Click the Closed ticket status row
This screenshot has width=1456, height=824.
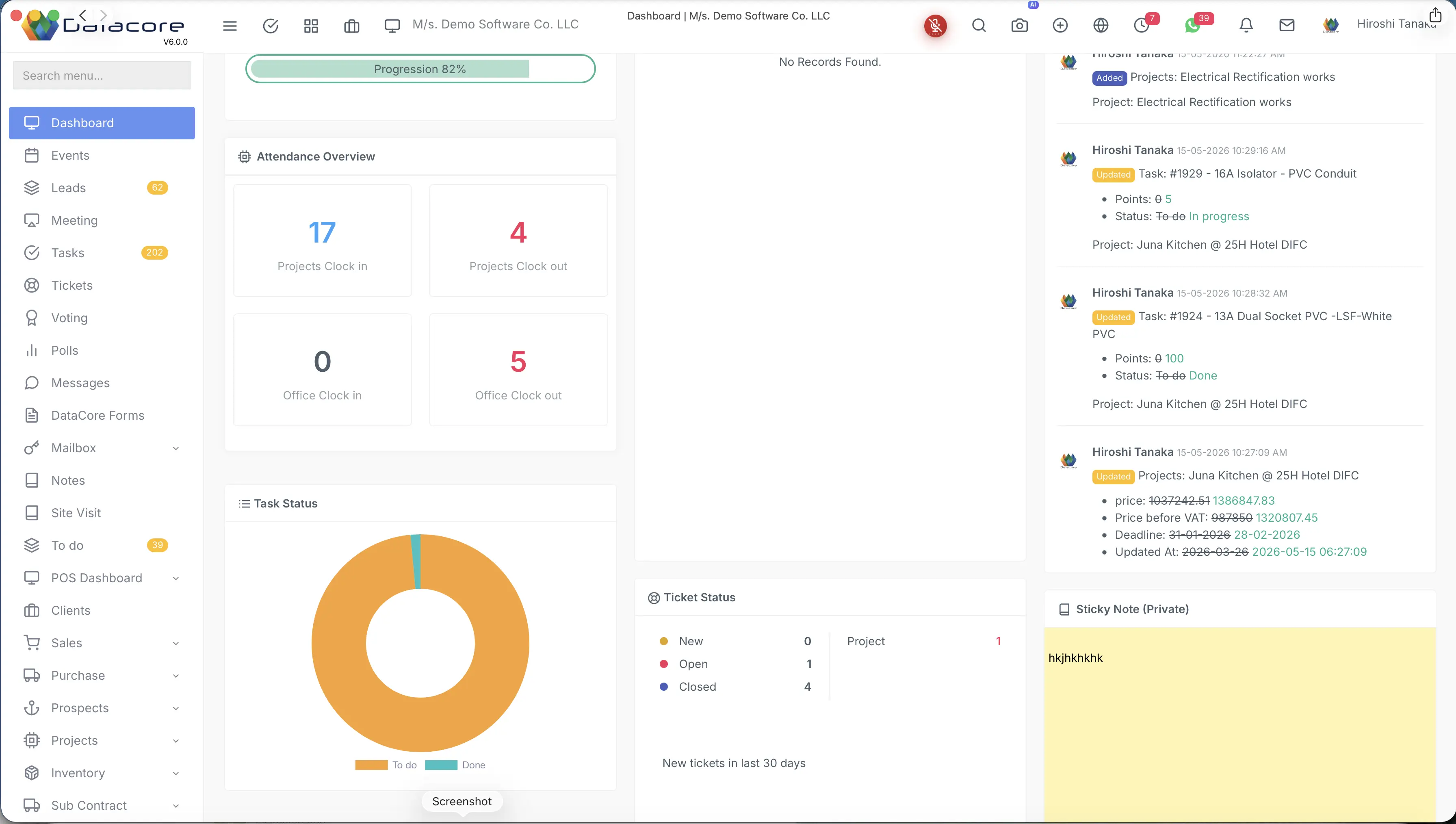(735, 687)
